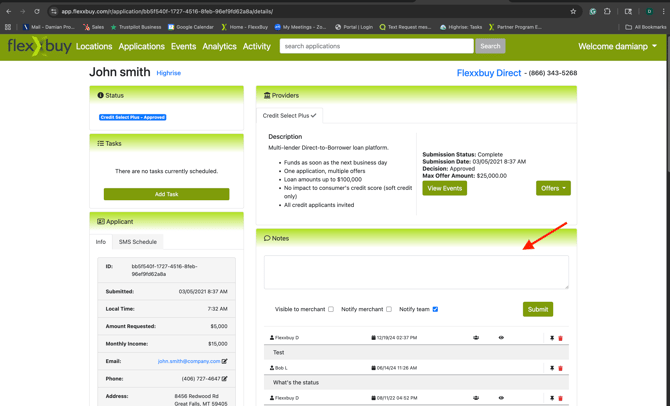The image size is (670, 406).
Task: Open the Analytics menu in the navbar
Action: pos(219,46)
